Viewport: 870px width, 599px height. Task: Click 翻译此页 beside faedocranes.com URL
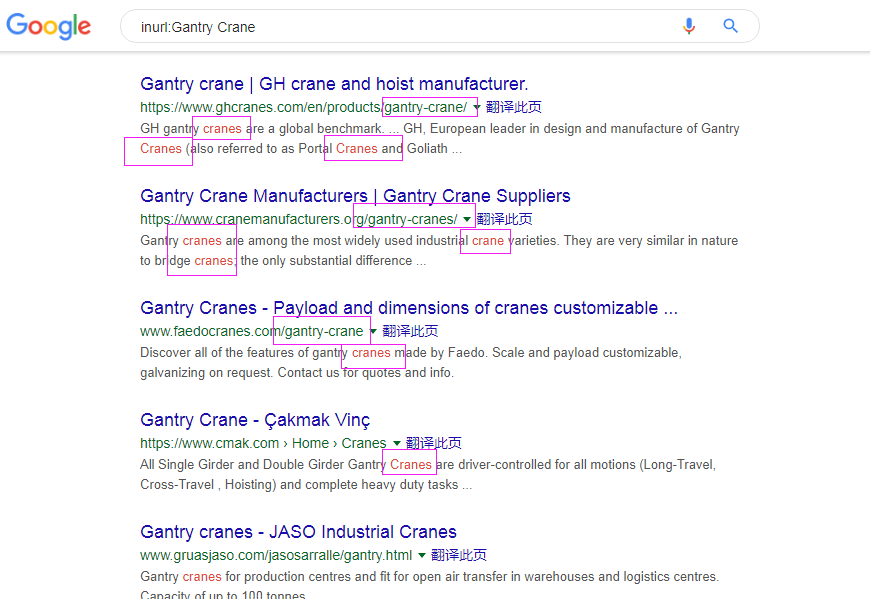tap(410, 331)
